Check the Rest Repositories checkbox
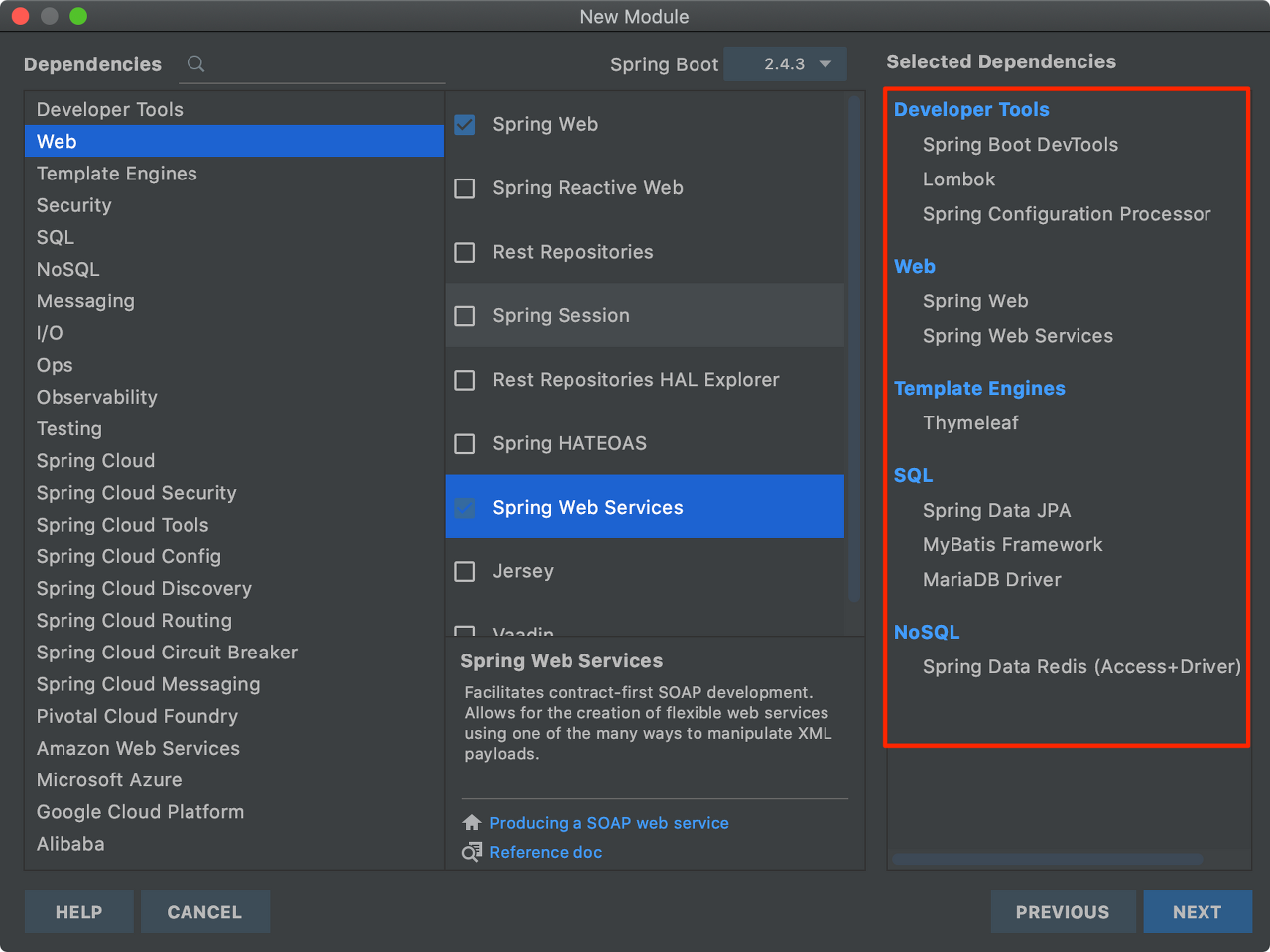 tap(465, 252)
